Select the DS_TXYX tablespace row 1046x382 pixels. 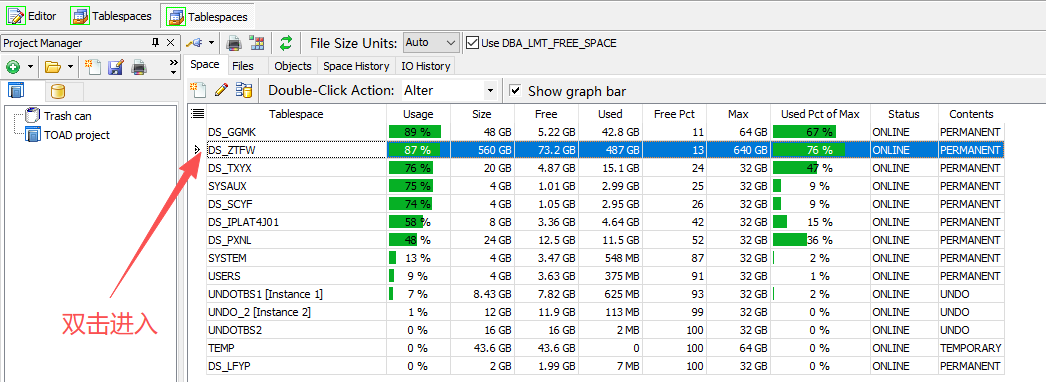tap(604, 168)
